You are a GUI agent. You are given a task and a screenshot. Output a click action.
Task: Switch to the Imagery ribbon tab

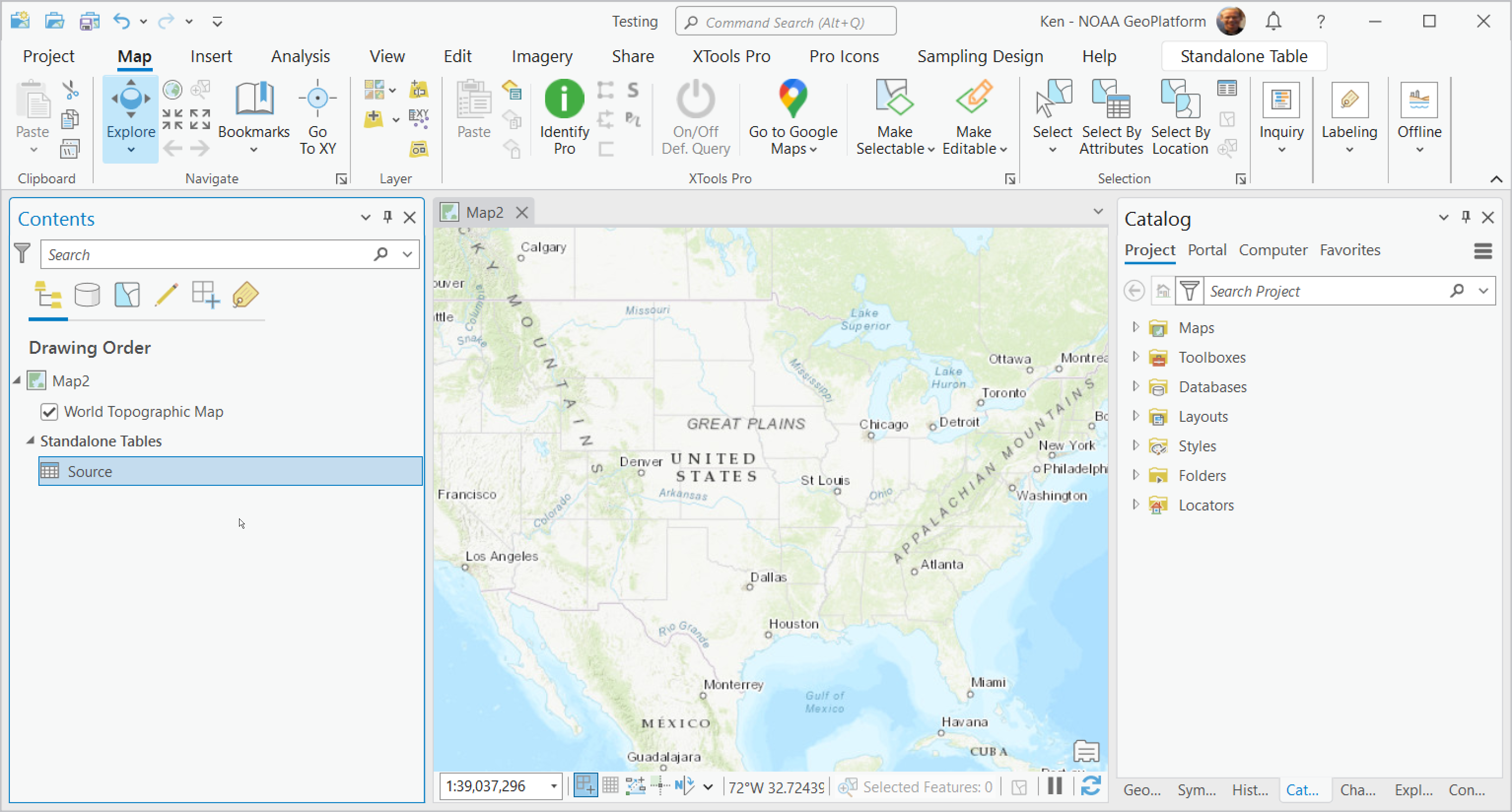coord(542,56)
